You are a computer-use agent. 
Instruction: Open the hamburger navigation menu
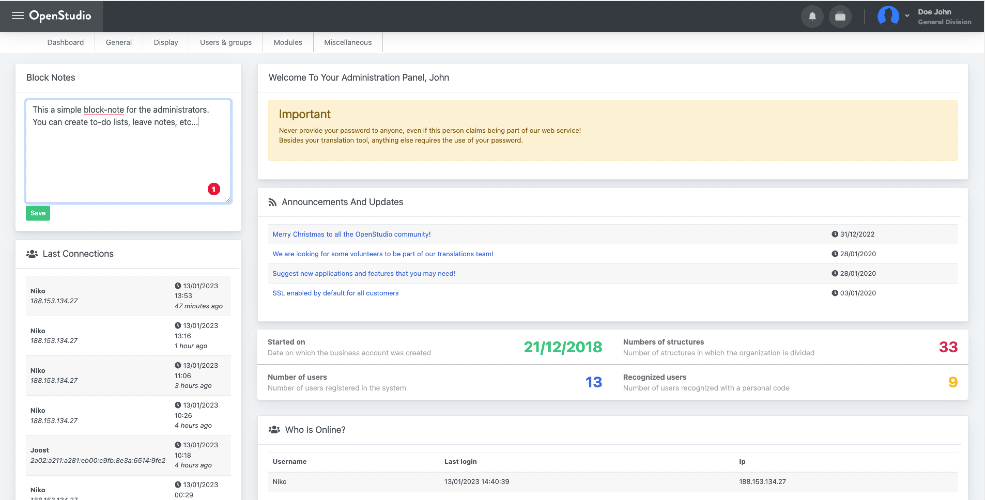click(x=18, y=16)
